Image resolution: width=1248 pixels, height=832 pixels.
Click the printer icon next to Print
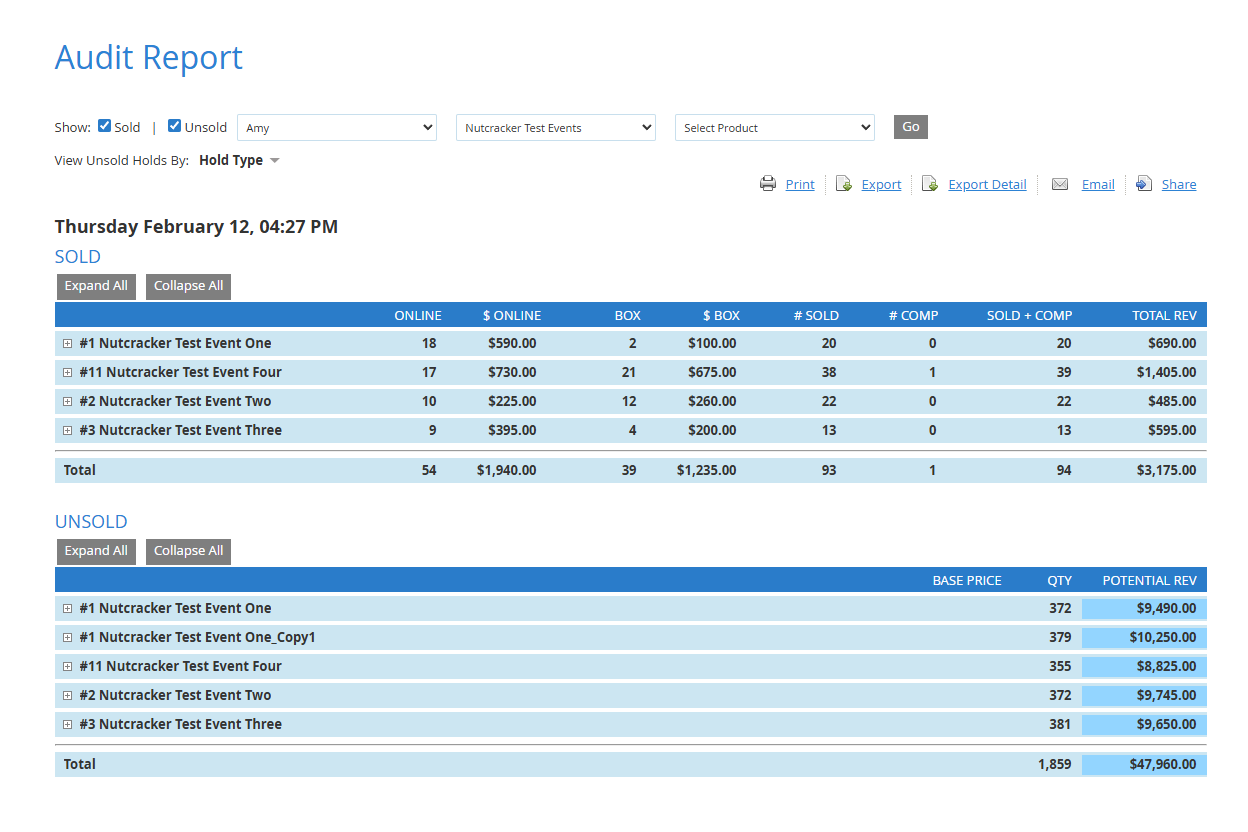coord(768,184)
